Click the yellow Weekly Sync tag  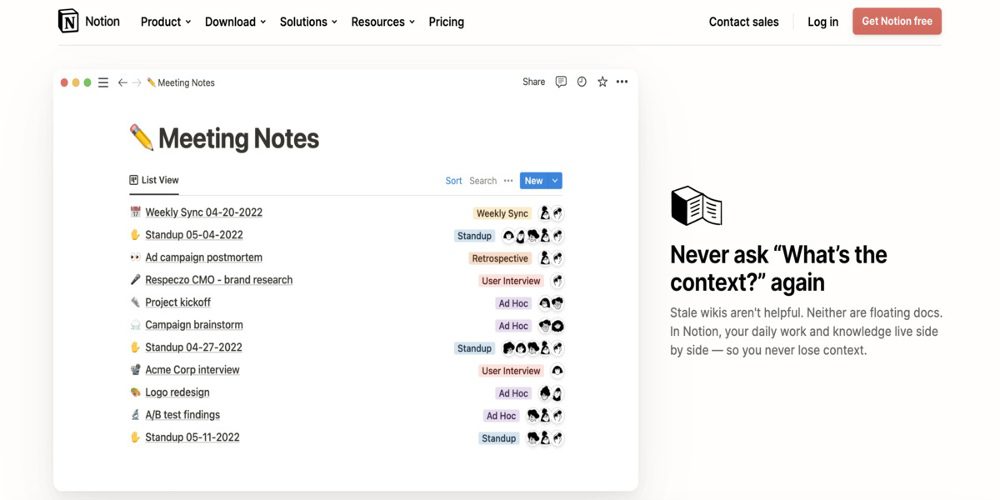[503, 214]
